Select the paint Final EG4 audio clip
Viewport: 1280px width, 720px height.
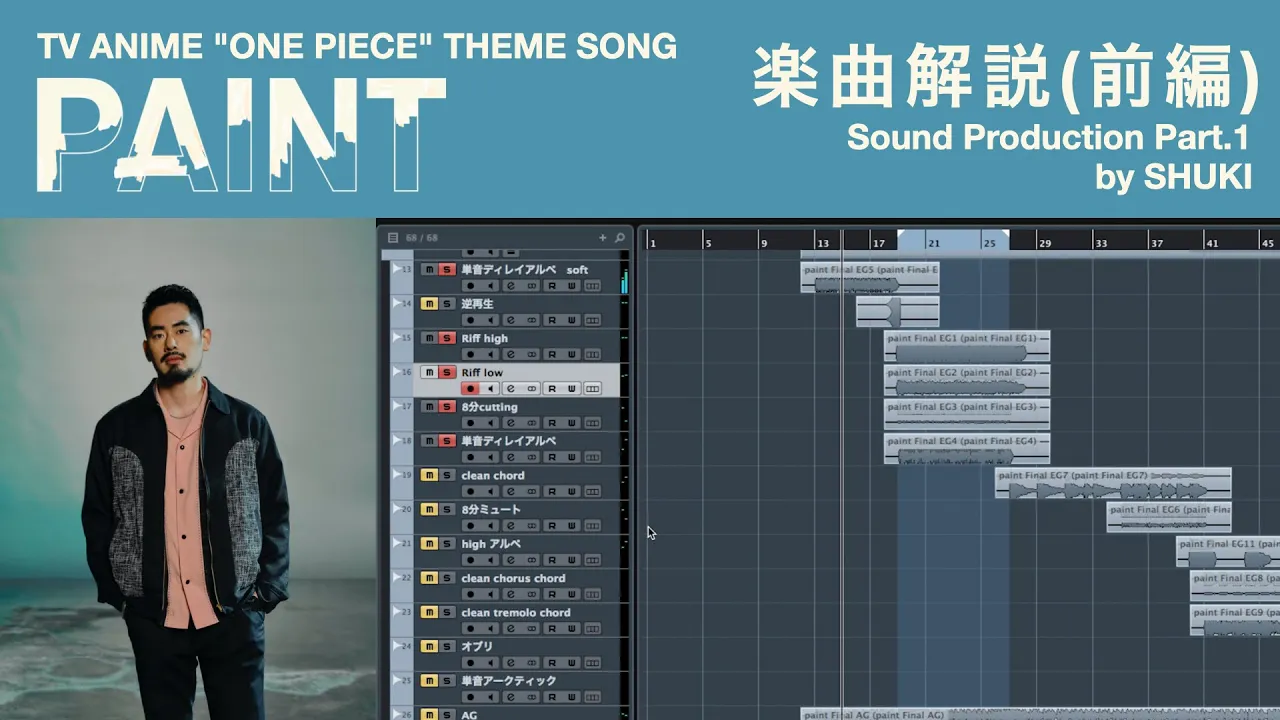[x=967, y=449]
